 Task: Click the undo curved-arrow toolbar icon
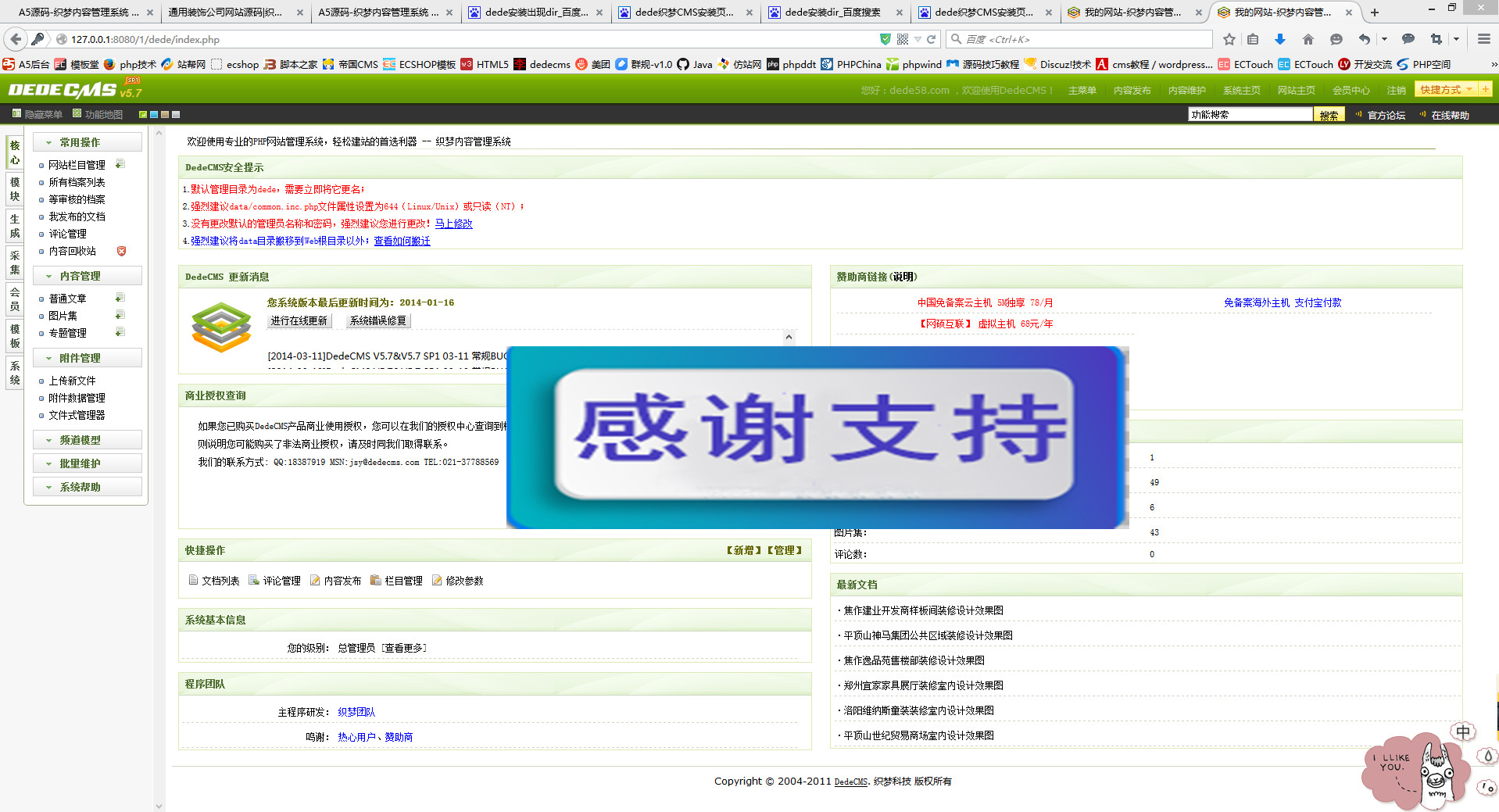pyautogui.click(x=1365, y=39)
